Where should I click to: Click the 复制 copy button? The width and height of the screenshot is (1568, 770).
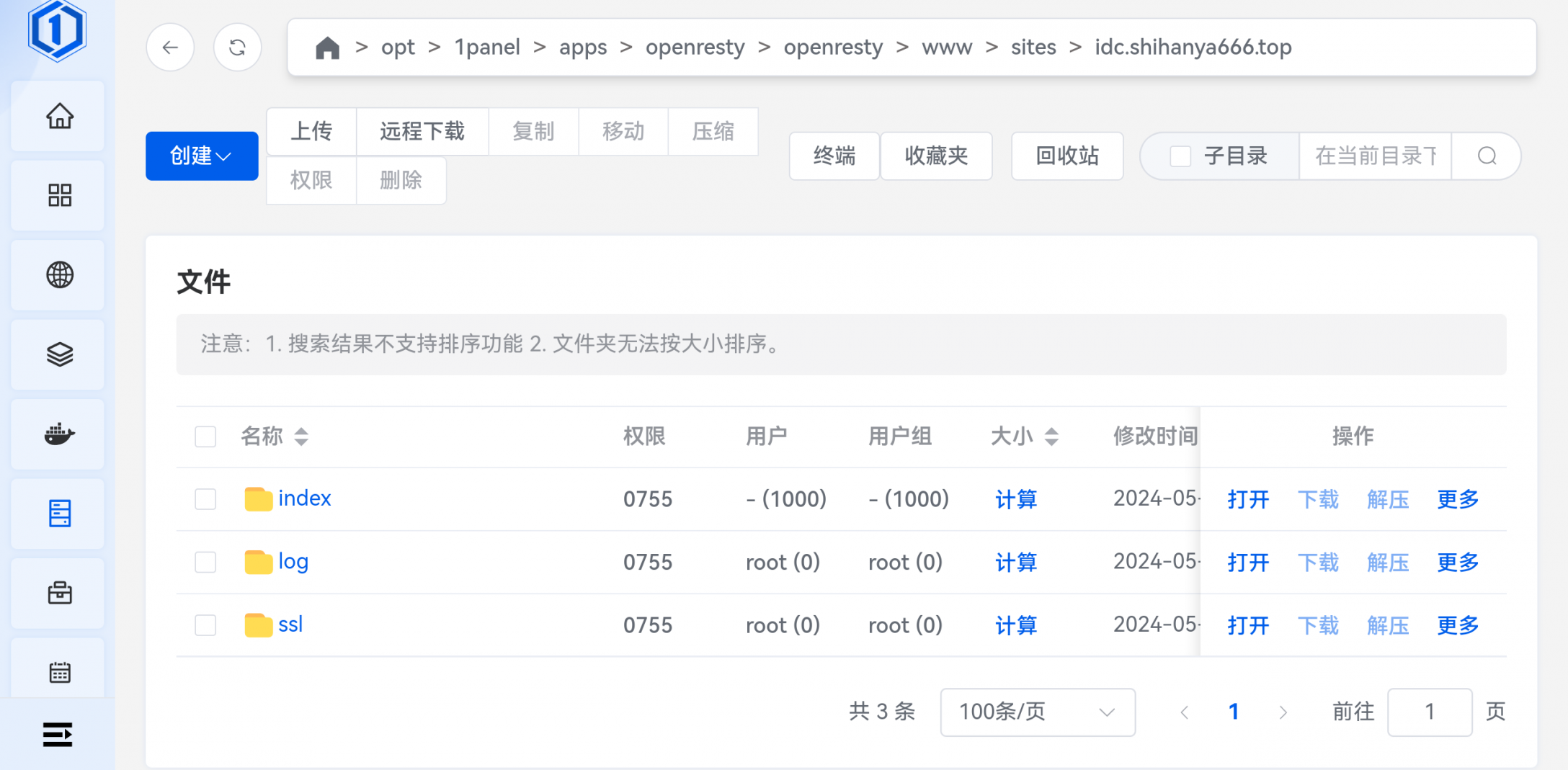point(533,131)
